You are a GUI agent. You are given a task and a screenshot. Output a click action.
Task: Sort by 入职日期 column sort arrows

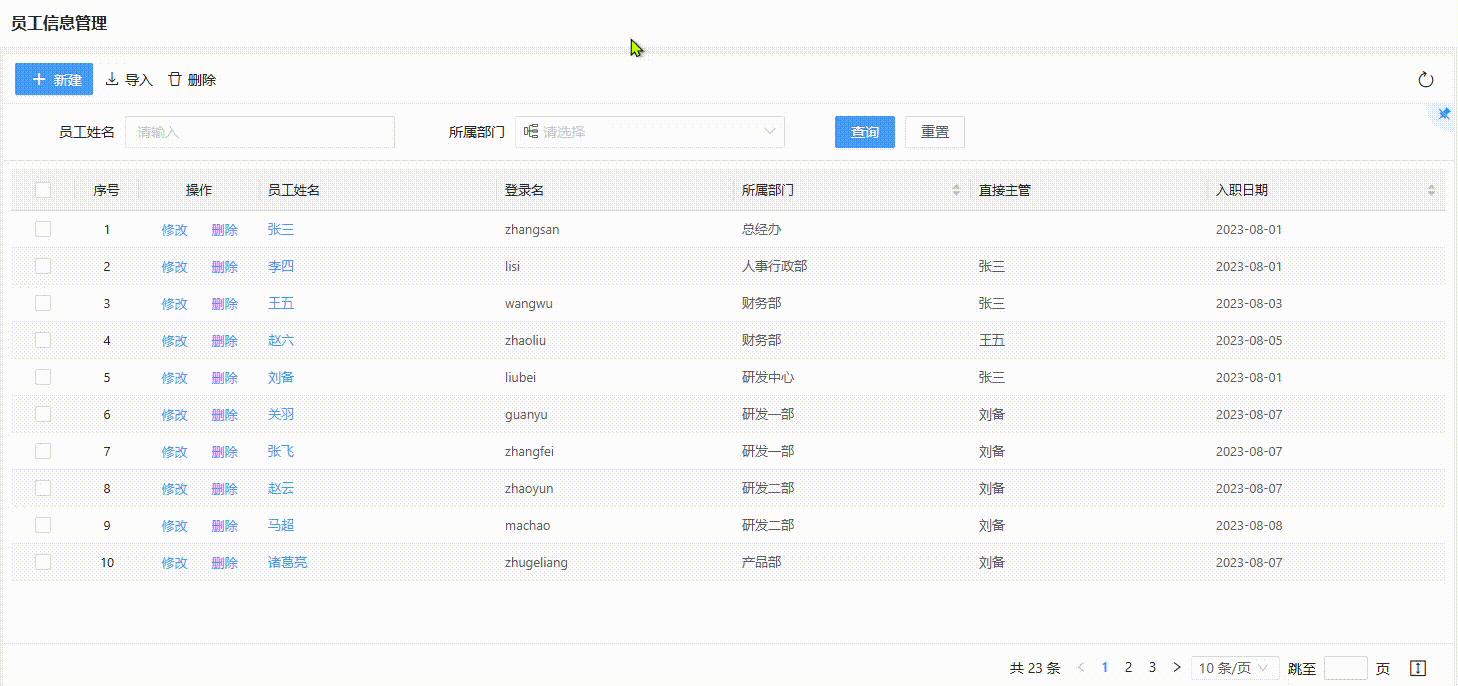(1431, 190)
